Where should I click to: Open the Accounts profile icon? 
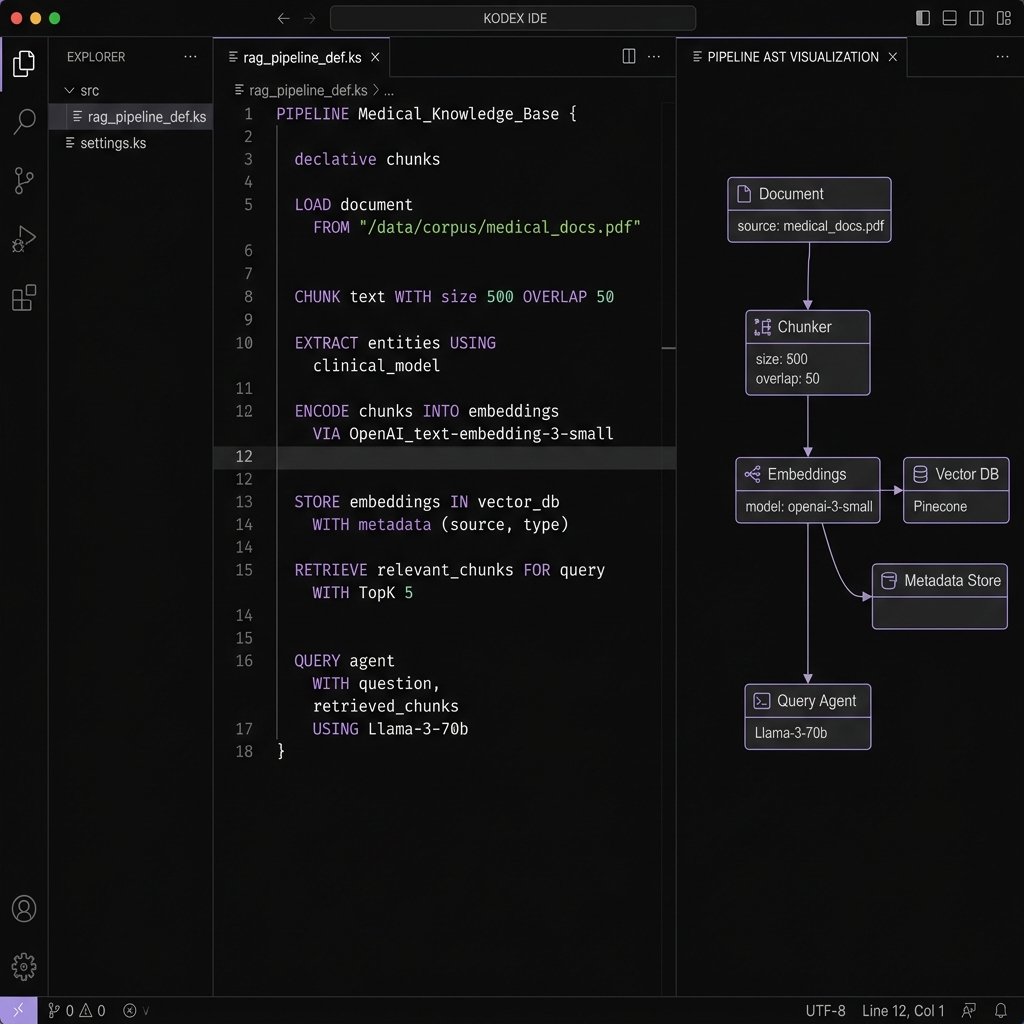[24, 908]
